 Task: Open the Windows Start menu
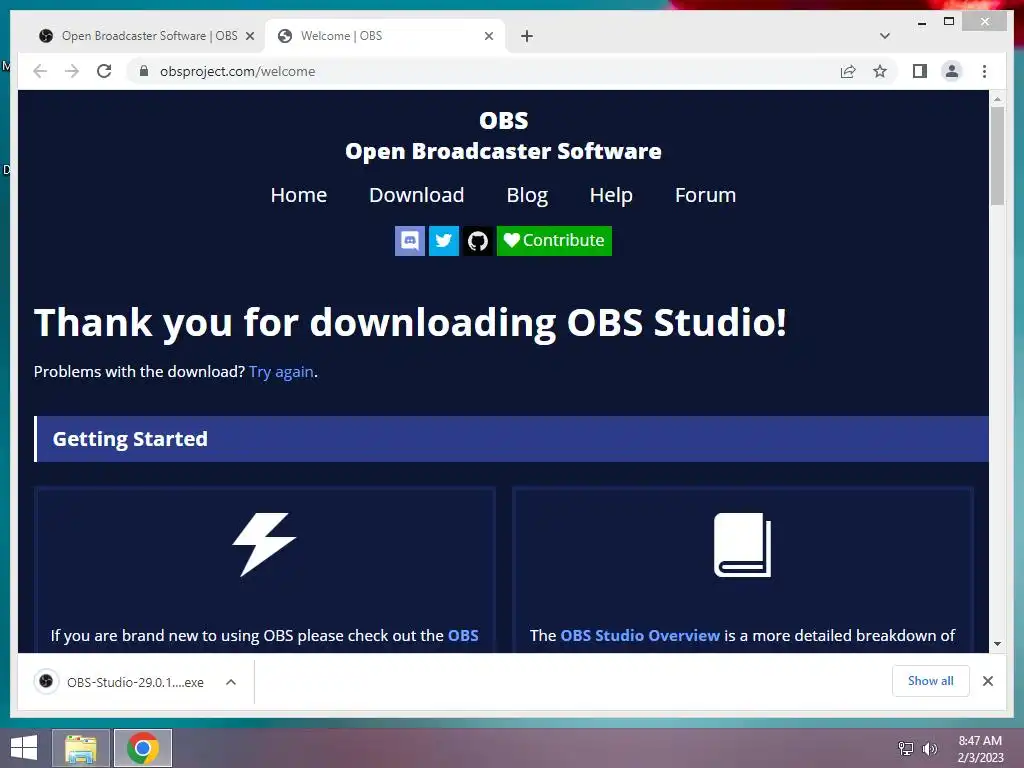pos(24,748)
